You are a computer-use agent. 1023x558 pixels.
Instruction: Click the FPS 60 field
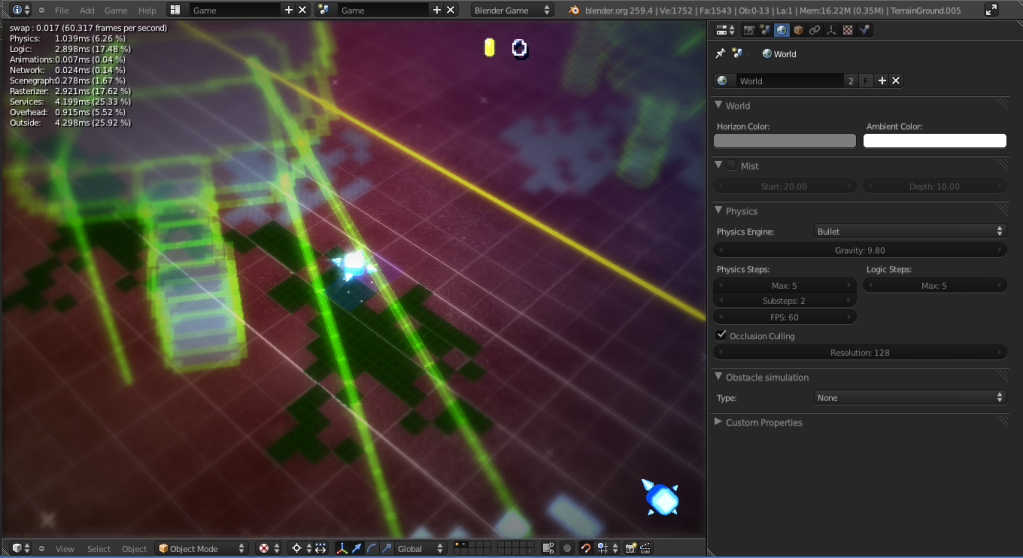coord(784,317)
